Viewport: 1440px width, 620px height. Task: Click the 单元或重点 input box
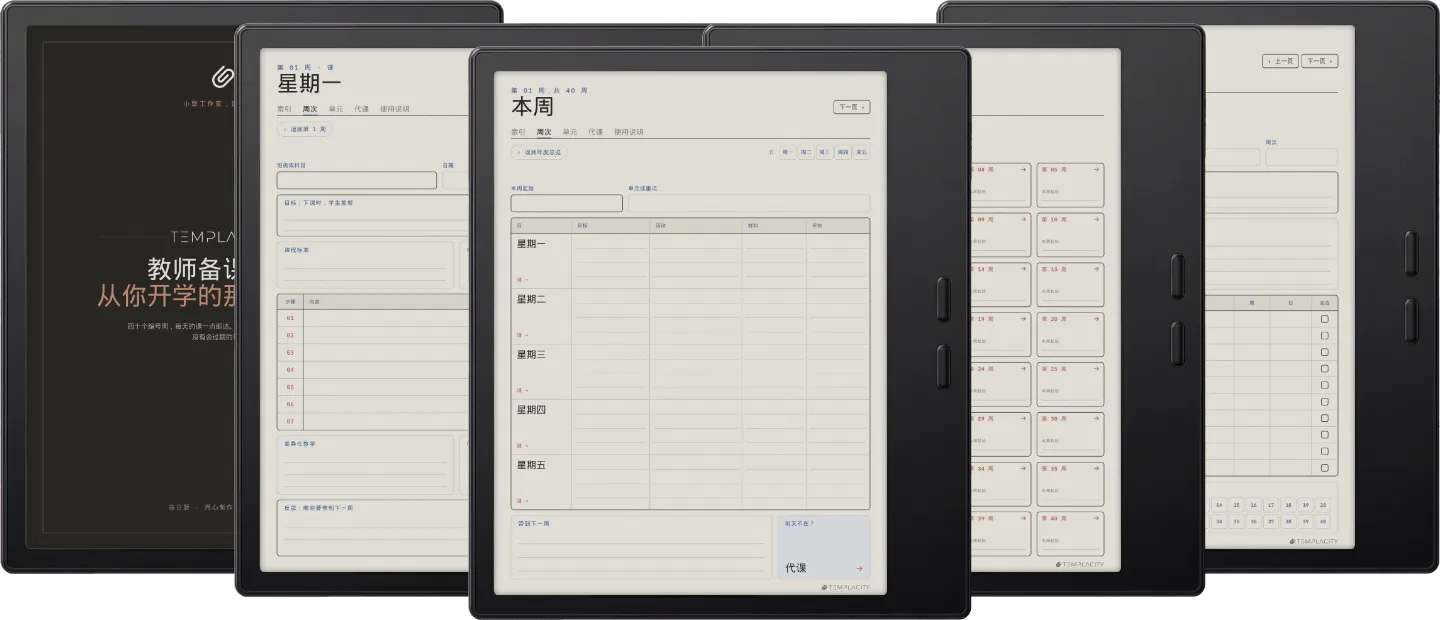749,203
